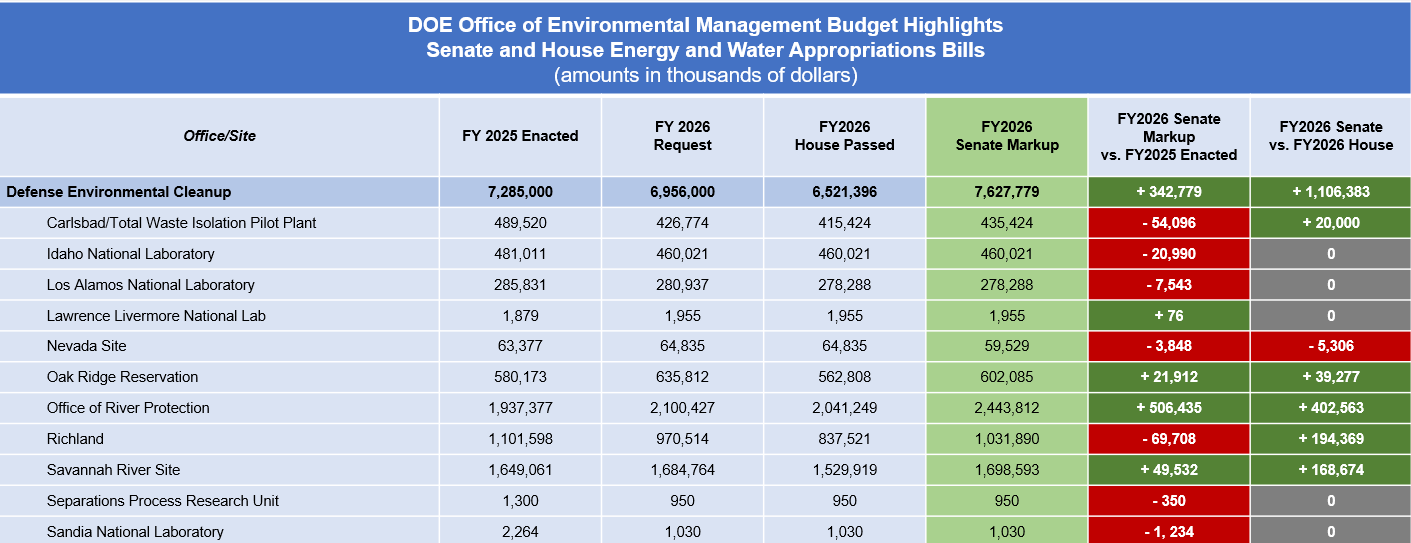Select the Senate Markup vs. FY2025 Enacted header
This screenshot has height=543, width=1411.
pos(1169,136)
